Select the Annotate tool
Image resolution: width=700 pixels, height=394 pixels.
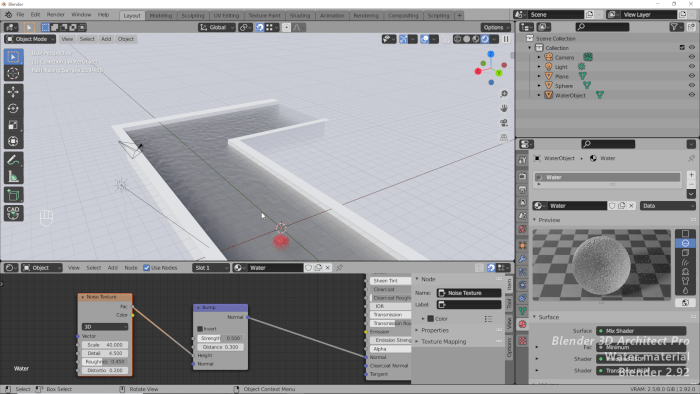(13, 160)
